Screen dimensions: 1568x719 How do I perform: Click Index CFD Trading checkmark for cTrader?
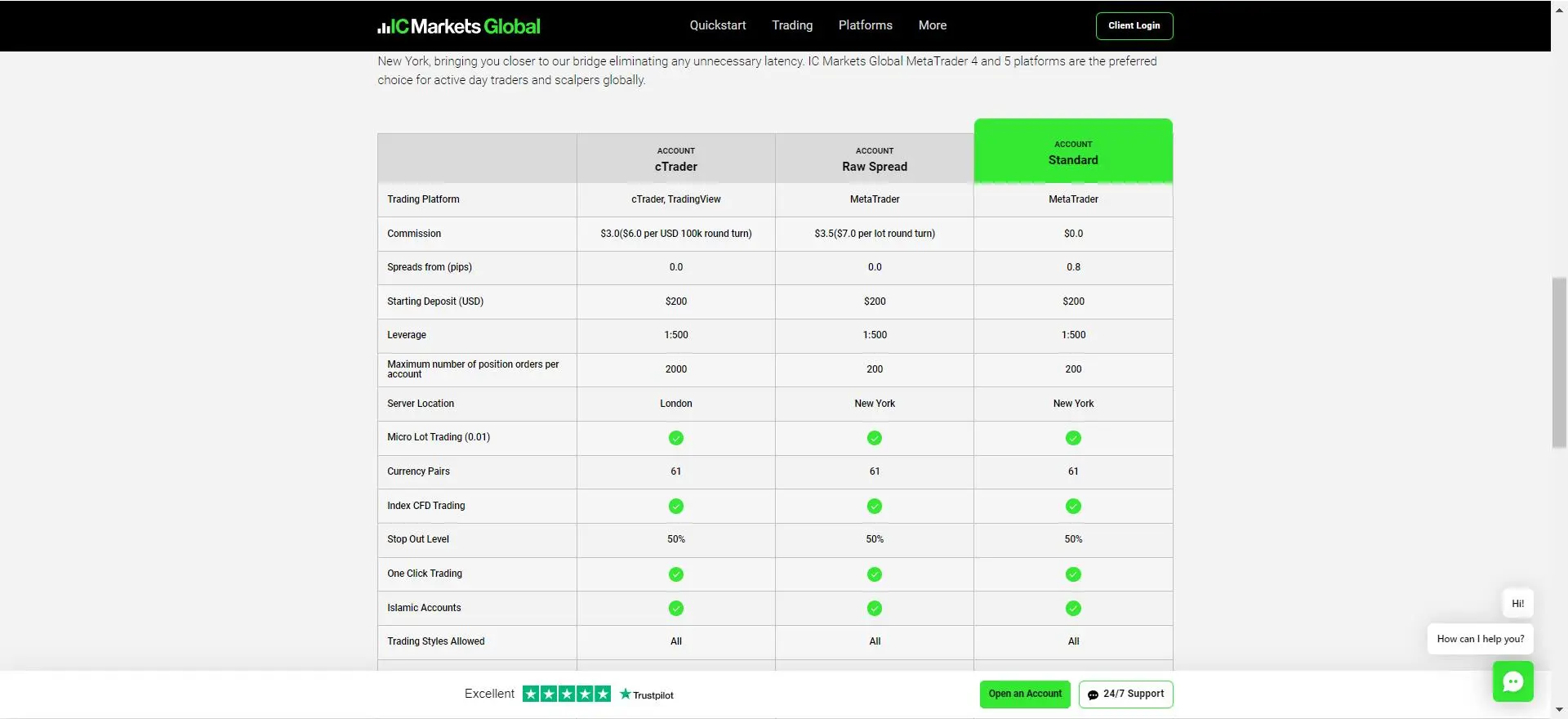676,507
